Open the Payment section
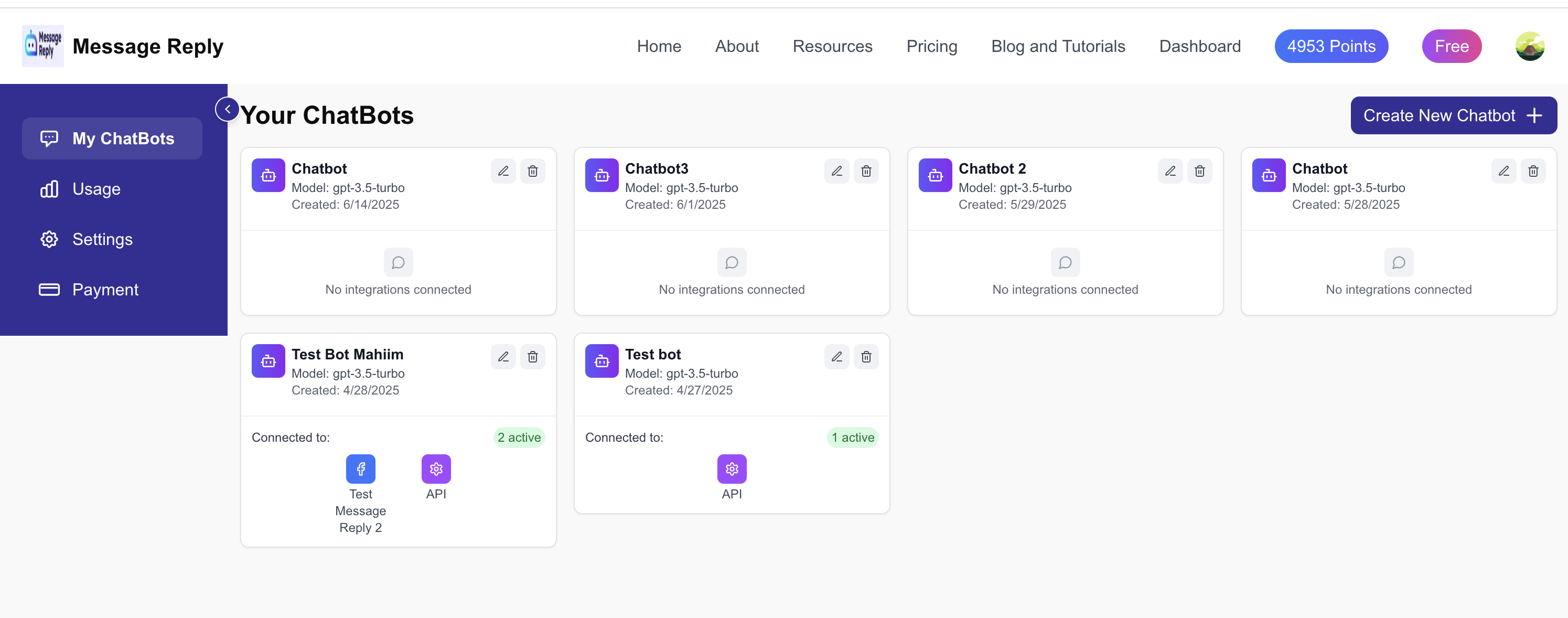This screenshot has height=618, width=1568. click(105, 289)
